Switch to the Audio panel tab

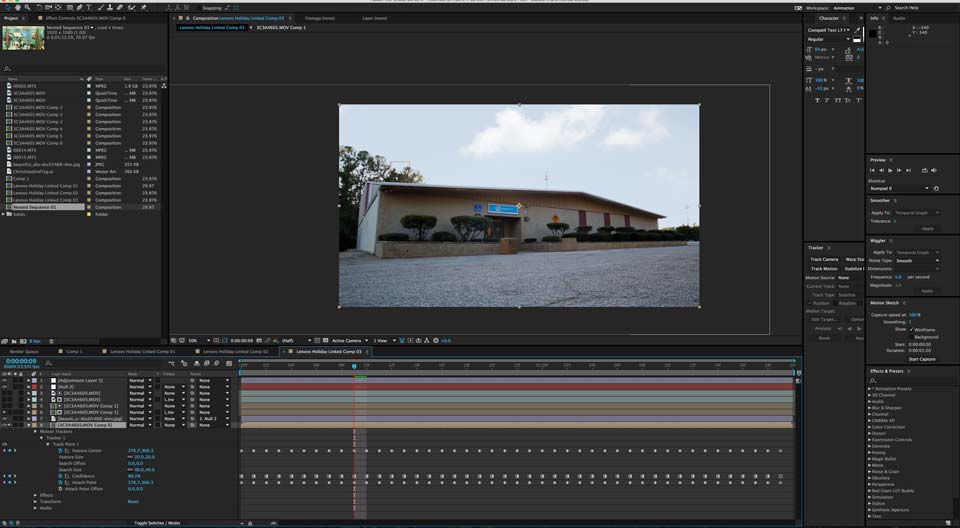tap(899, 18)
